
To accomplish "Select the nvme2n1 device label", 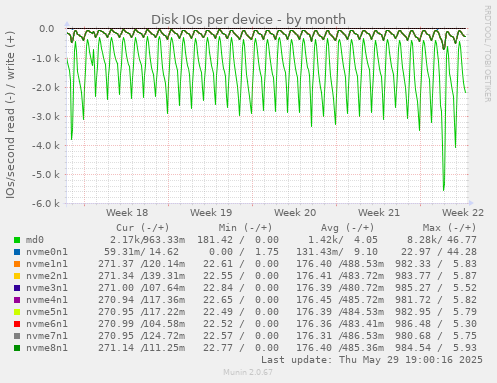I will pos(47,276).
